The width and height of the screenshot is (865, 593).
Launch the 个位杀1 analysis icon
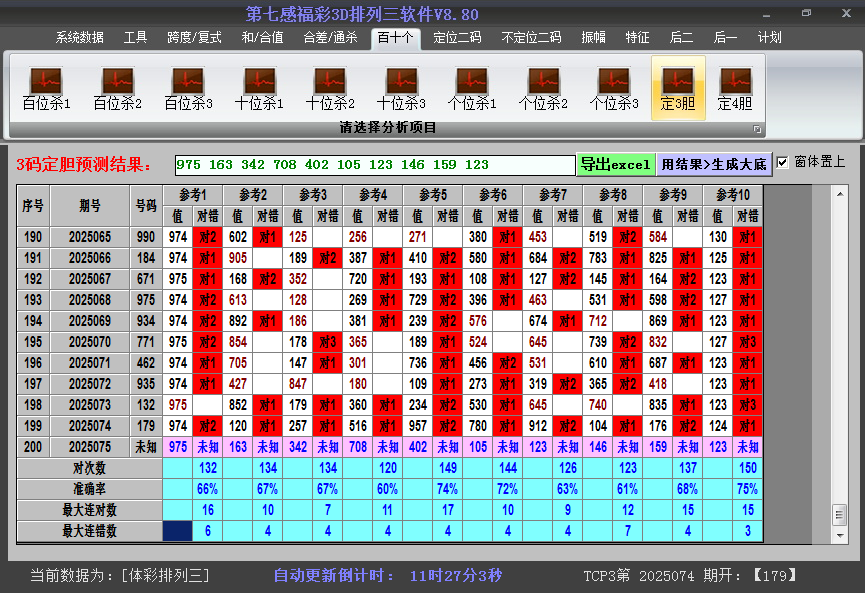[x=472, y=88]
